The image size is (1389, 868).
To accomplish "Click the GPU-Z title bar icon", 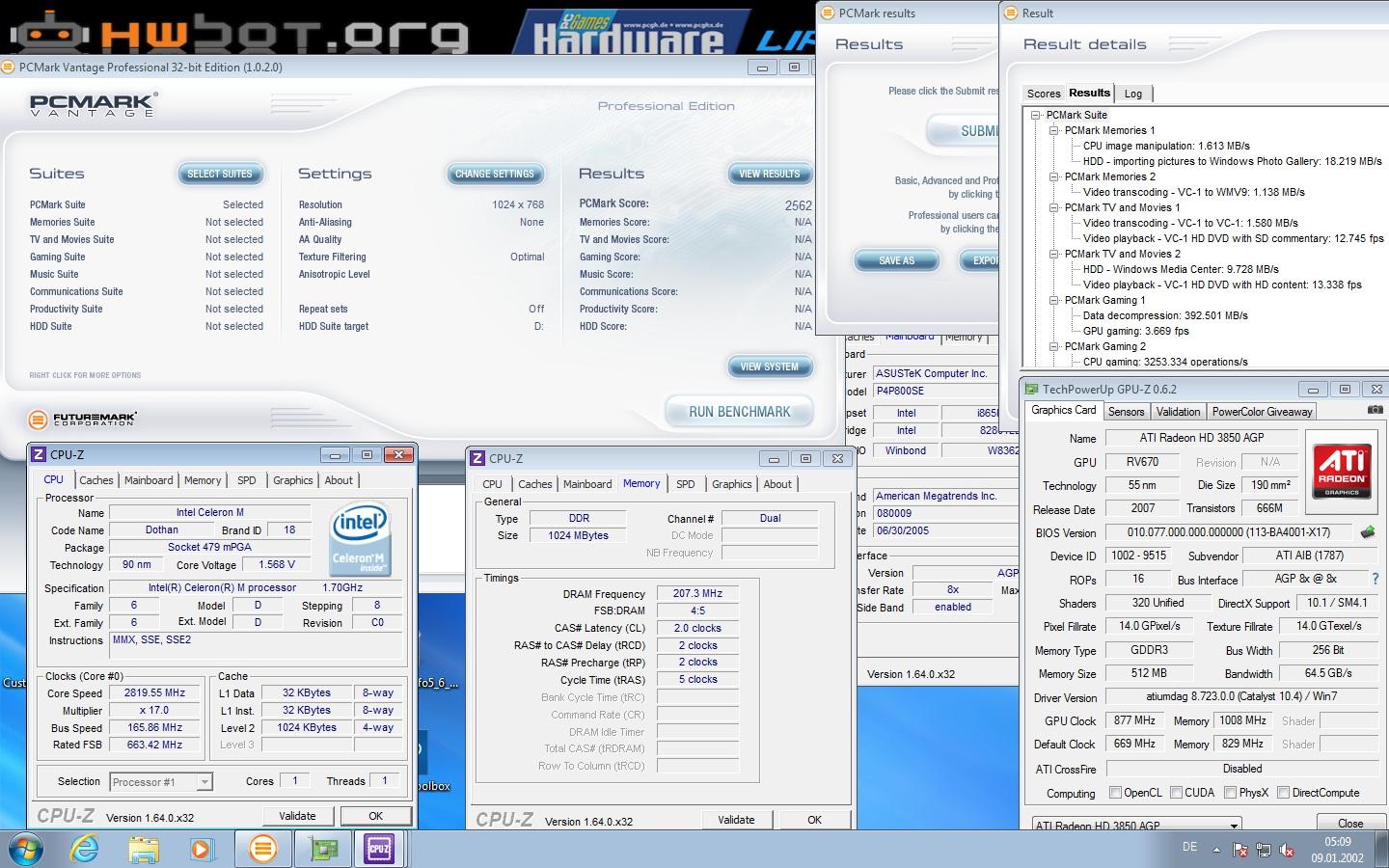I will [1032, 390].
